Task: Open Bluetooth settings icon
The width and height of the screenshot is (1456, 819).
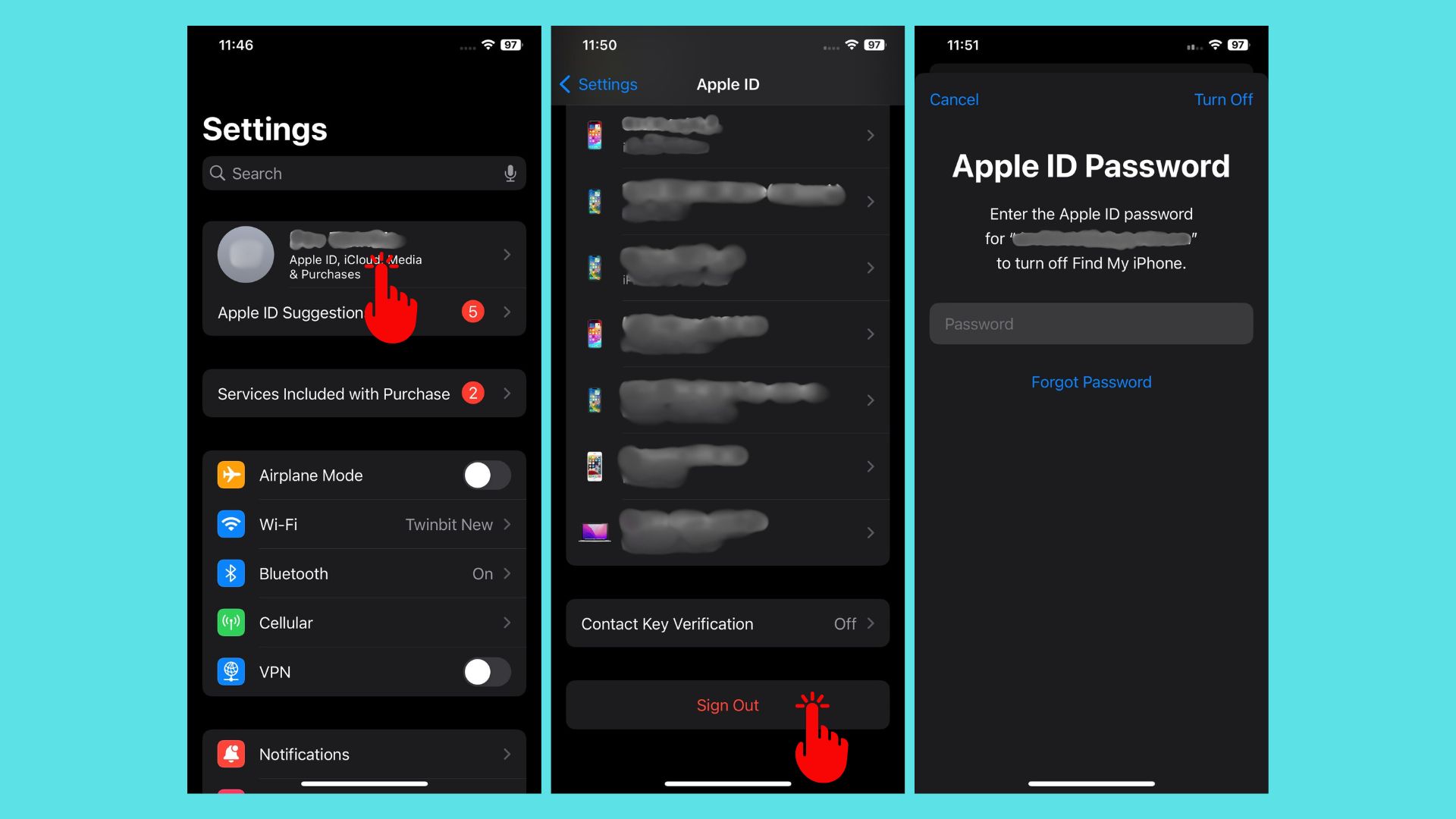Action: pyautogui.click(x=231, y=573)
